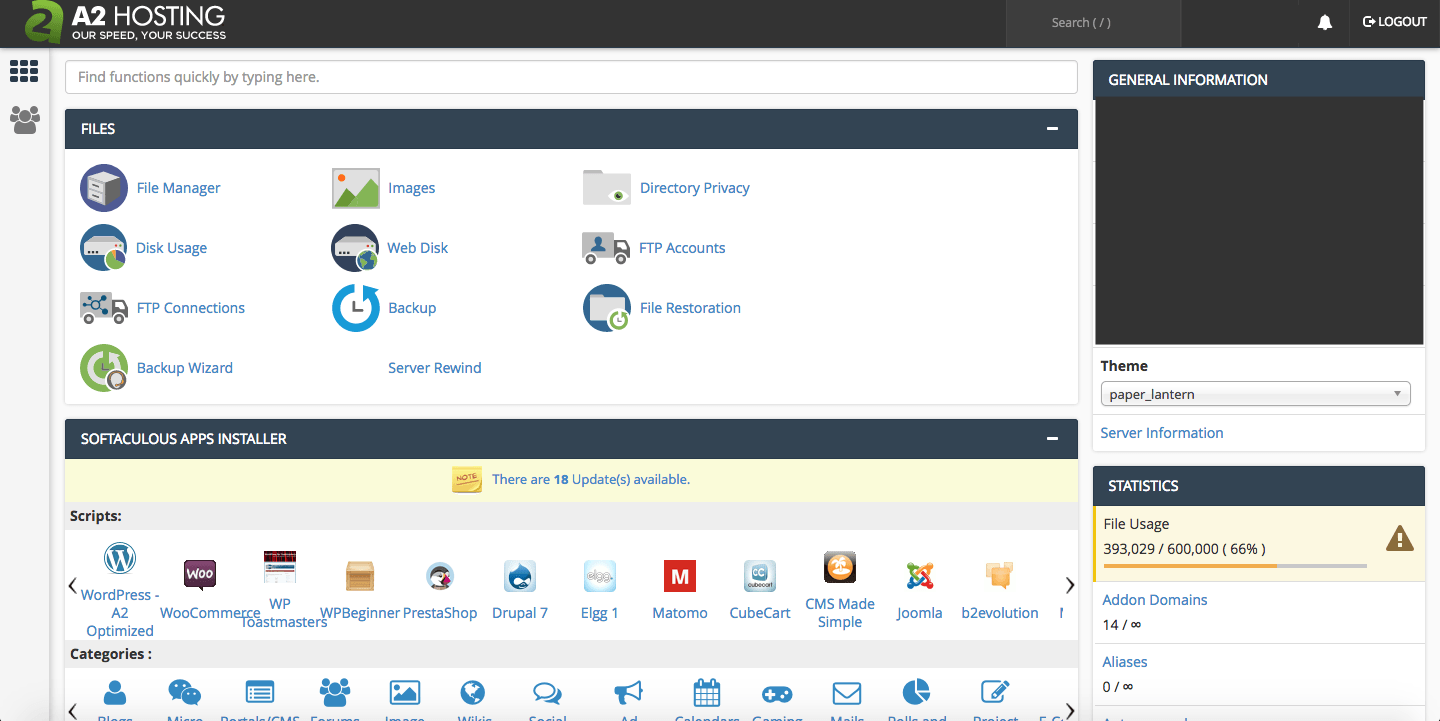Click 393,029 / 600,000 file usage text
The height and width of the screenshot is (721, 1440).
[1185, 549]
